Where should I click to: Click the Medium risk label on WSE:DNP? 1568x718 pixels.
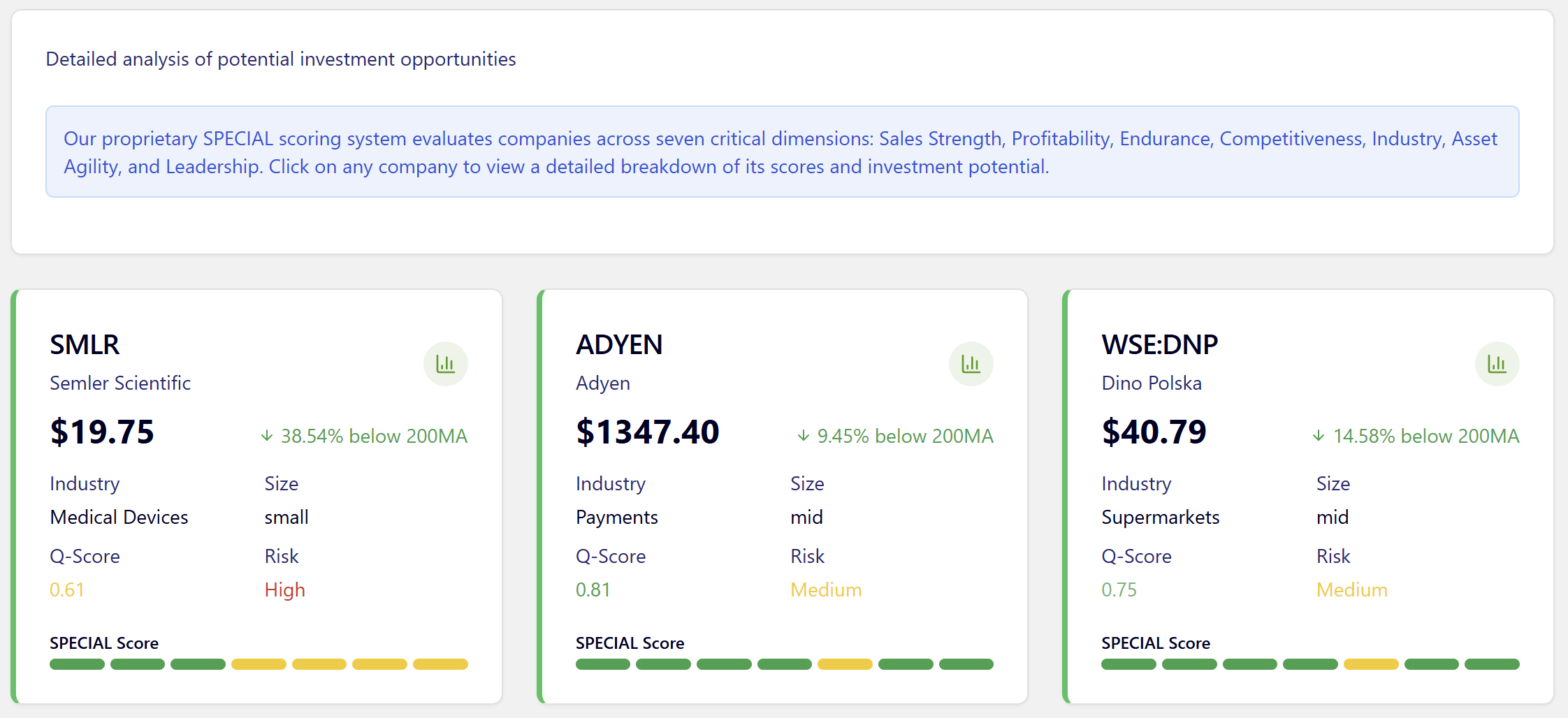pyautogui.click(x=1352, y=589)
